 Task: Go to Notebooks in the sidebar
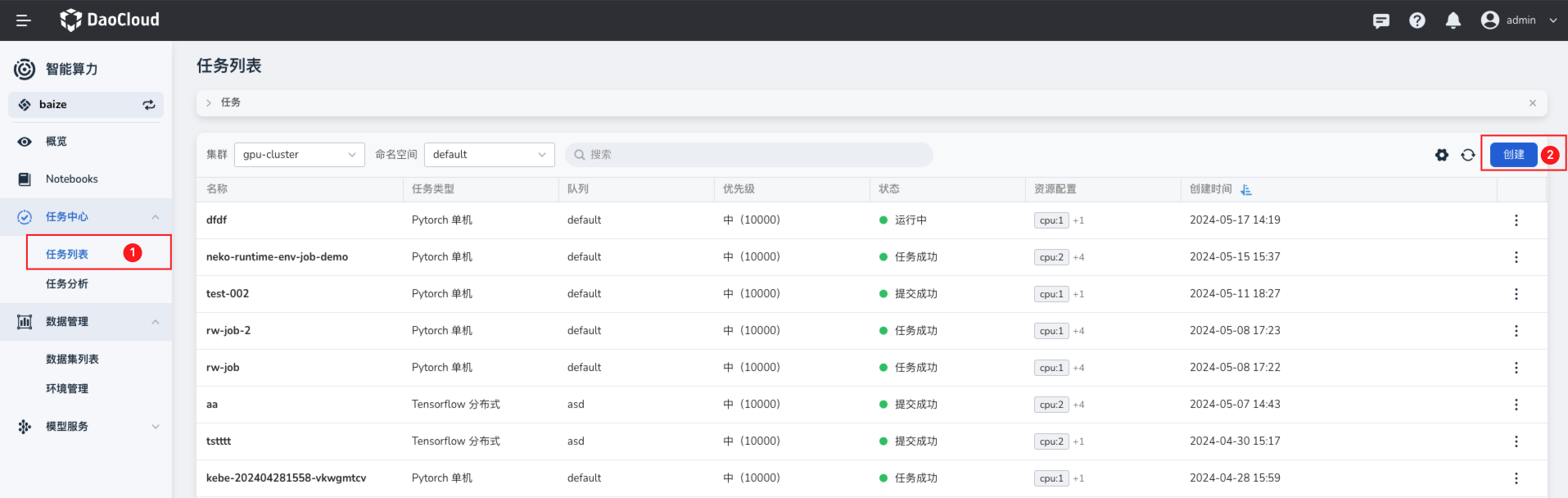pos(71,179)
